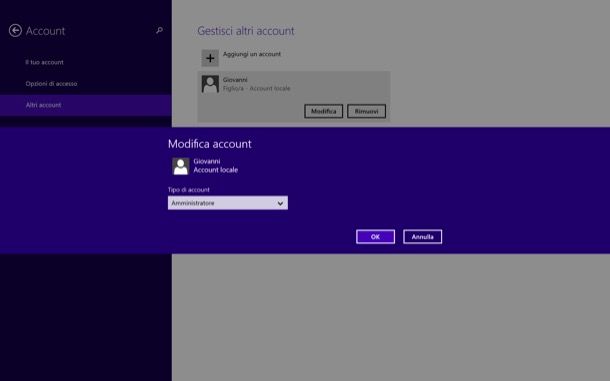The width and height of the screenshot is (610, 381).
Task: Click the Modifica button for Giovanni
Action: click(324, 111)
